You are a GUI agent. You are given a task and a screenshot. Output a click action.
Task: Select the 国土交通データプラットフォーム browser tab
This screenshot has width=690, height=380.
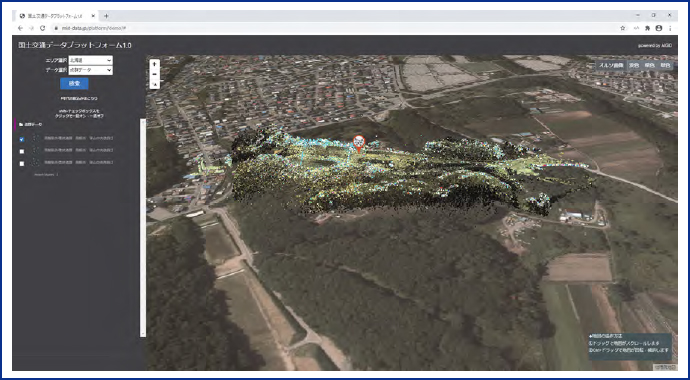pos(56,16)
